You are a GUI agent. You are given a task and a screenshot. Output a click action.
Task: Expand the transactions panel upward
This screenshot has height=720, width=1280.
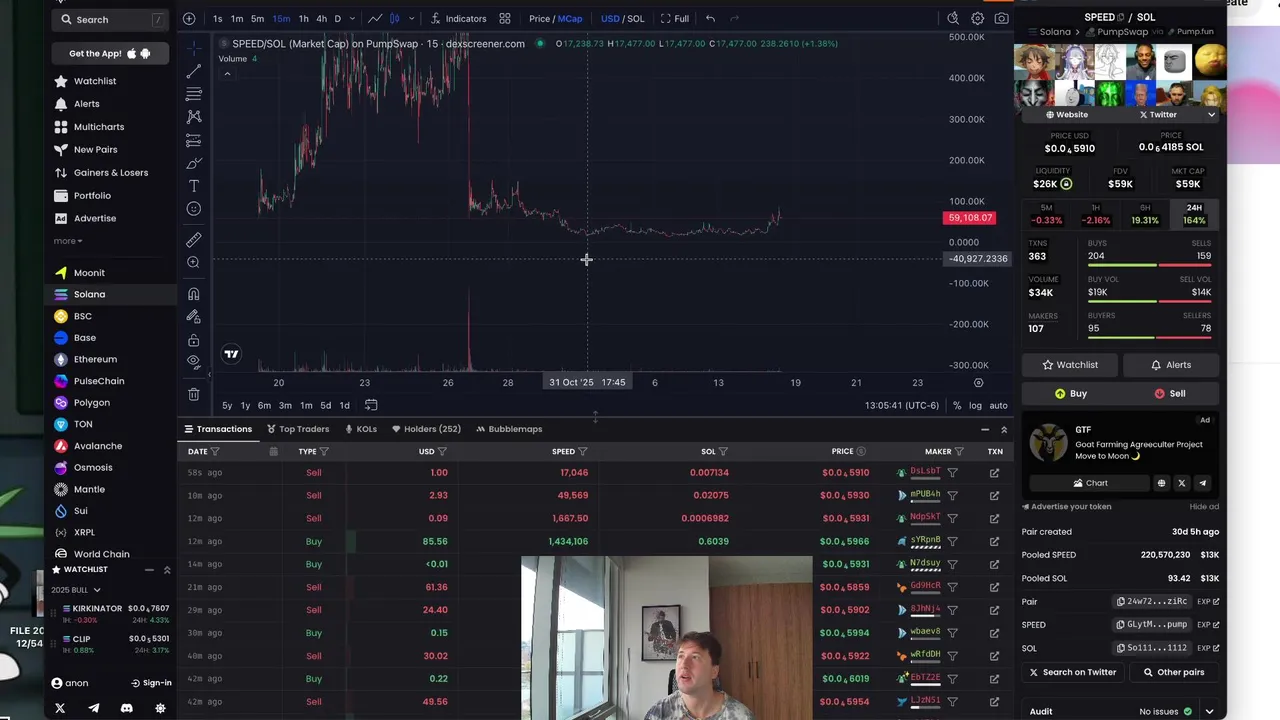(x=1004, y=429)
